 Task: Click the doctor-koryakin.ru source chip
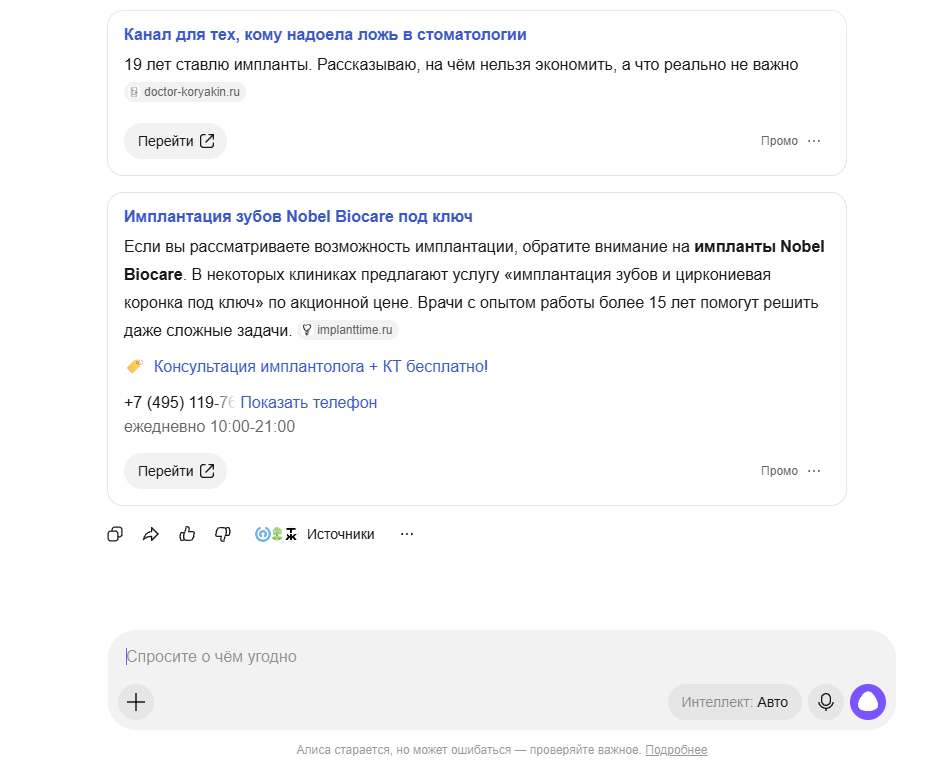pos(185,92)
